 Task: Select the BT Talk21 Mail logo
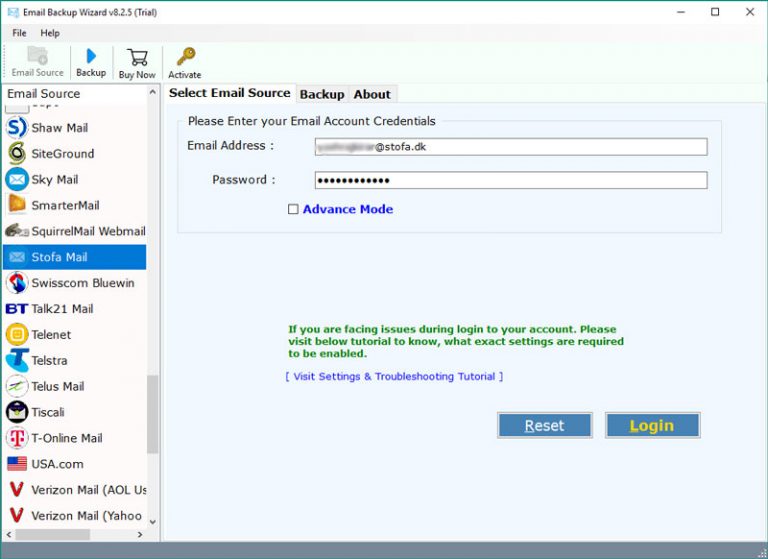coord(17,309)
